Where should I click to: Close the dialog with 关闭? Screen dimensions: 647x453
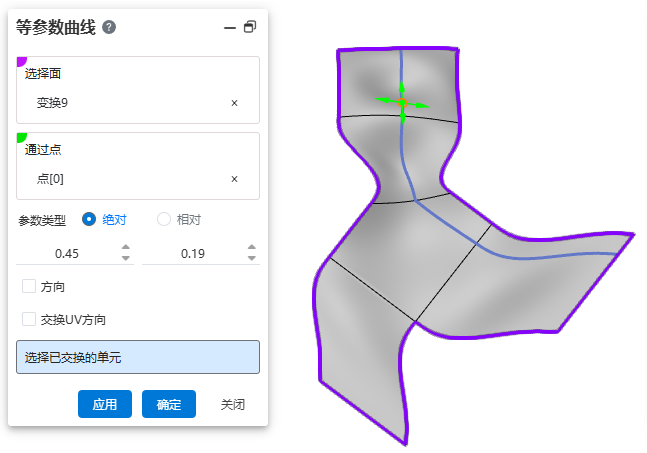pos(233,404)
